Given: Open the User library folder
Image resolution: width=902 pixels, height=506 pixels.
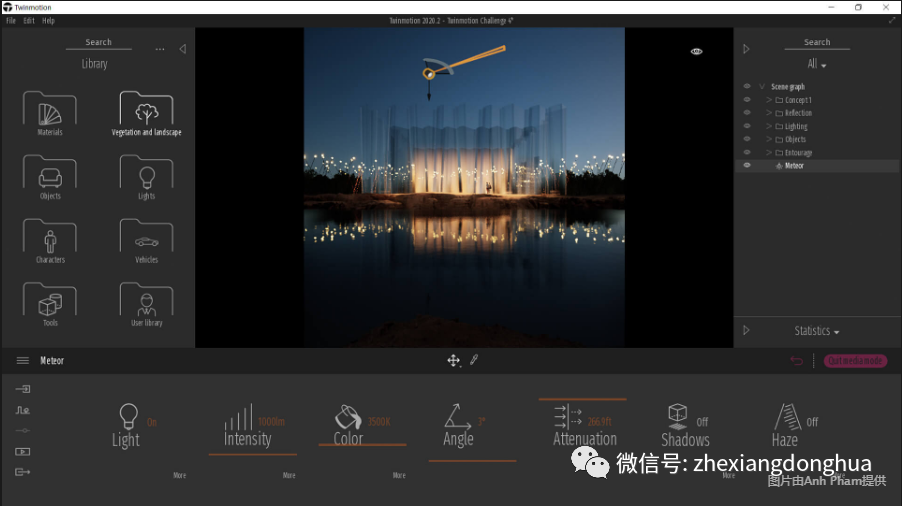Looking at the screenshot, I should (x=146, y=304).
